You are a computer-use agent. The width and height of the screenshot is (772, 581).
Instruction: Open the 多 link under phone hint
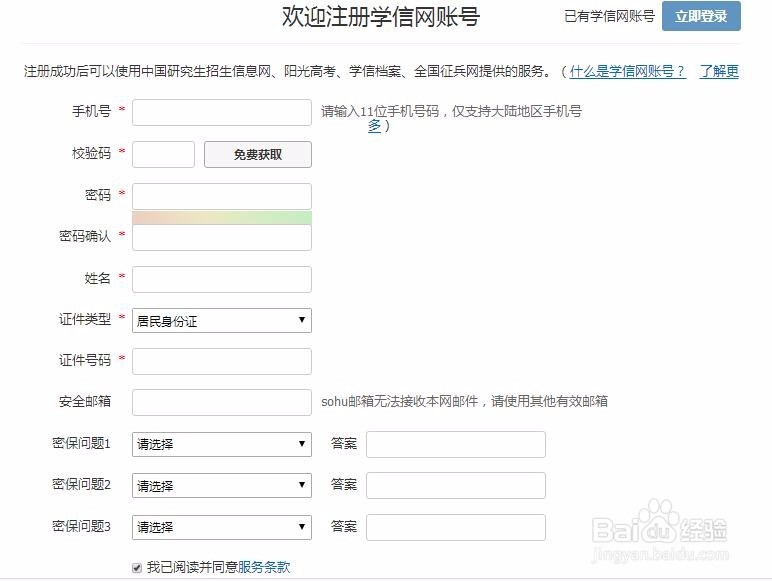click(374, 126)
